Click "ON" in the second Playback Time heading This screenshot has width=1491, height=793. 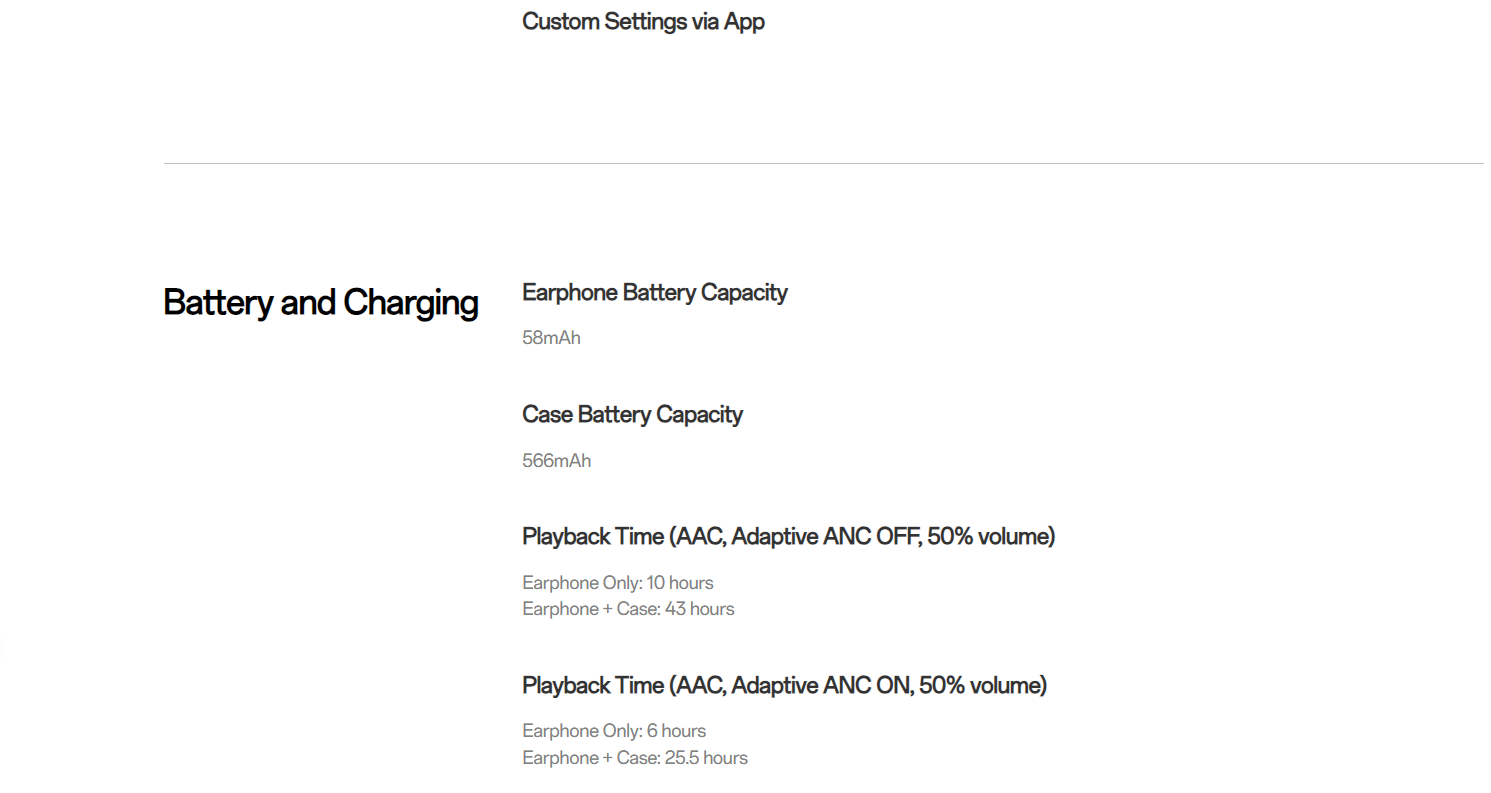tap(893, 685)
